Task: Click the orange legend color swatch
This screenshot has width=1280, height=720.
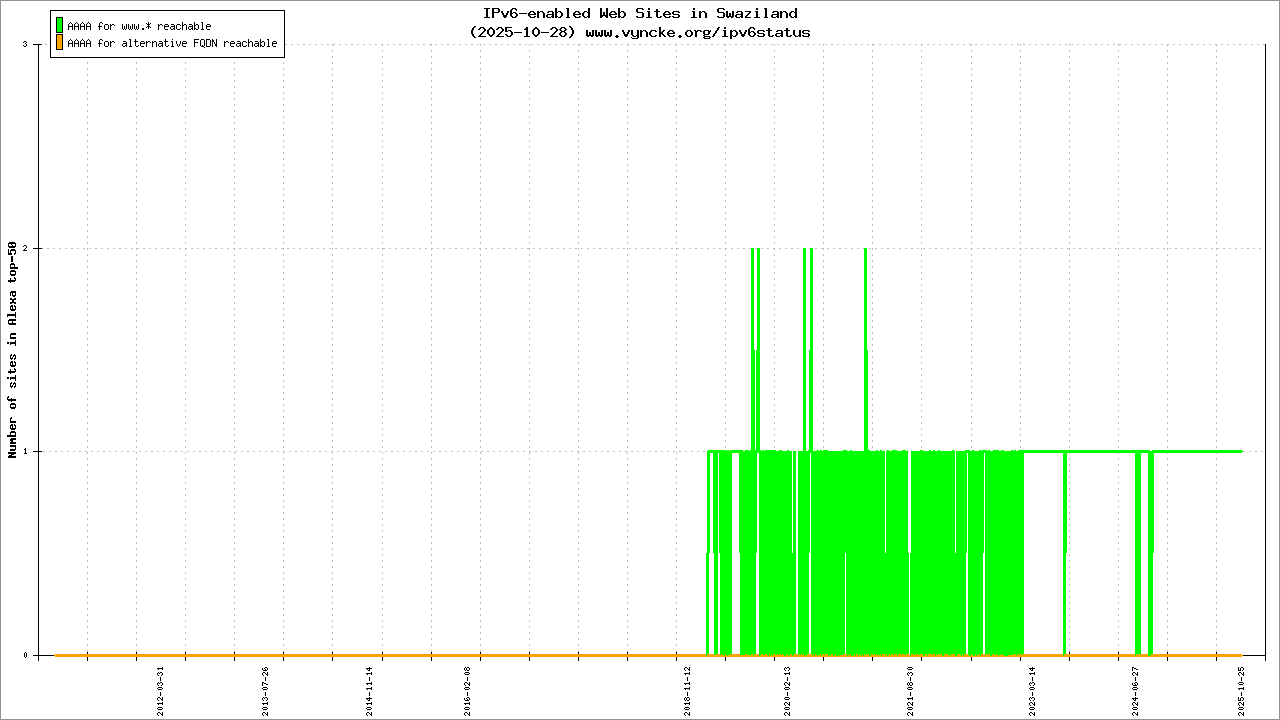Action: [60, 43]
